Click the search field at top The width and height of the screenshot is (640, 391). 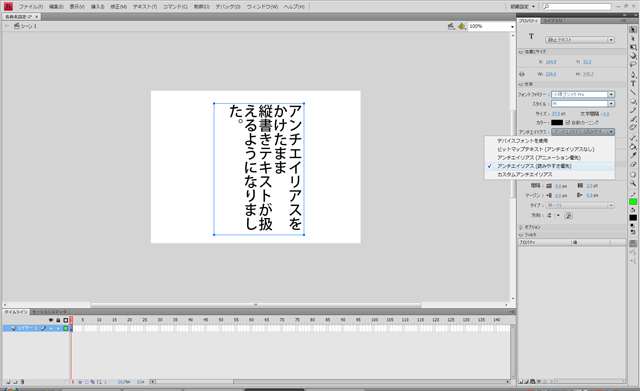577,7
